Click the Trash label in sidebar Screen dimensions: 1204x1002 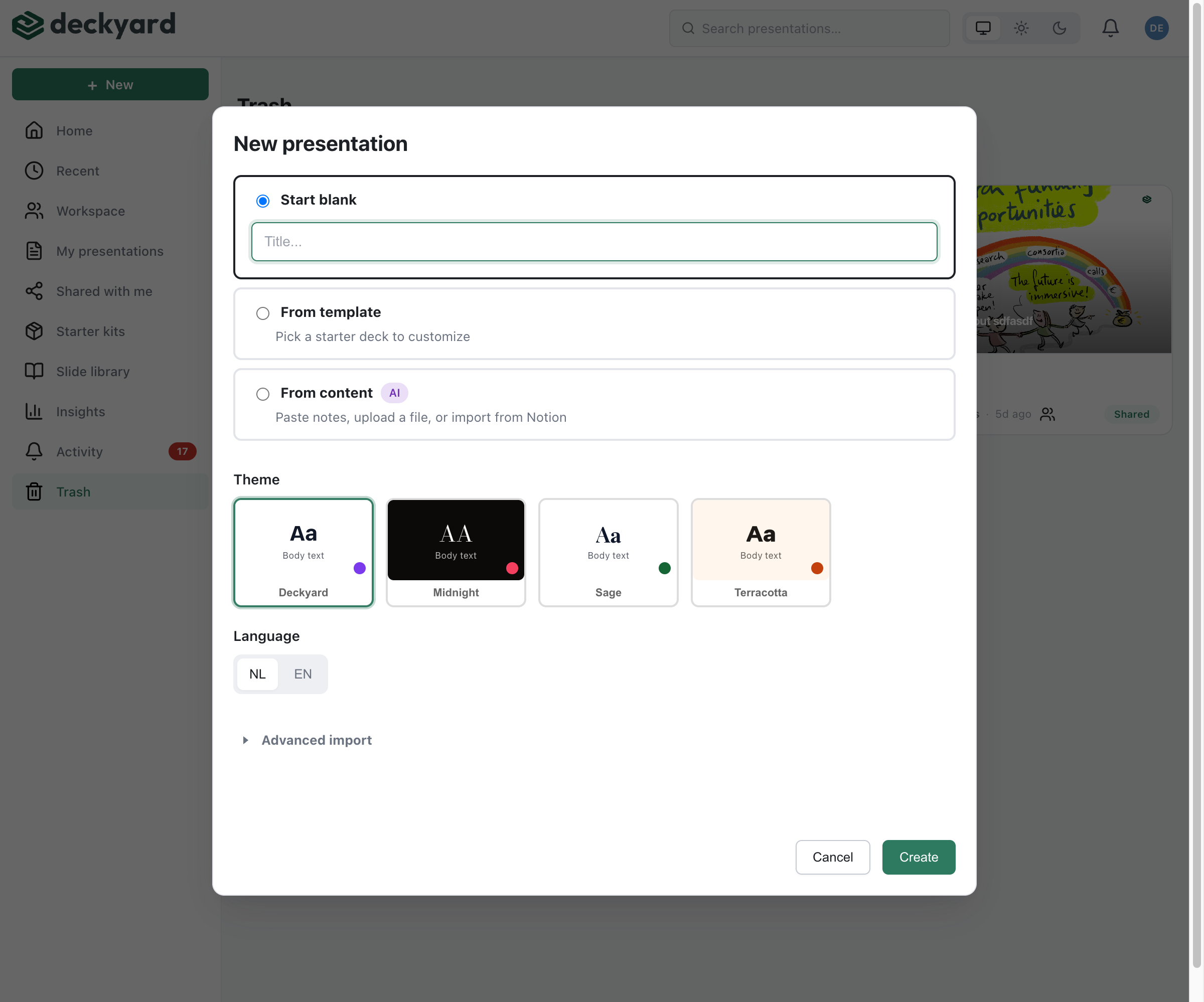click(73, 492)
